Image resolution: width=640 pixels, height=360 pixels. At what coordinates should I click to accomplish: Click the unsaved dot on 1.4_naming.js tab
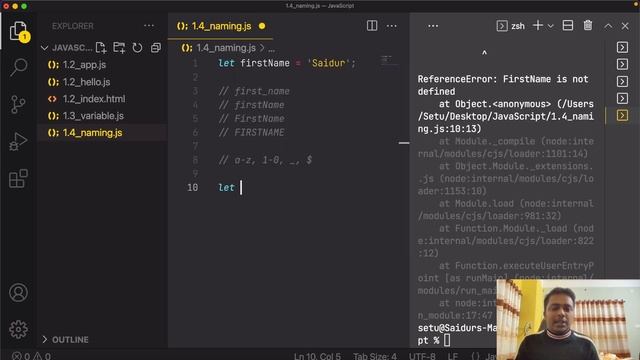click(x=262, y=26)
